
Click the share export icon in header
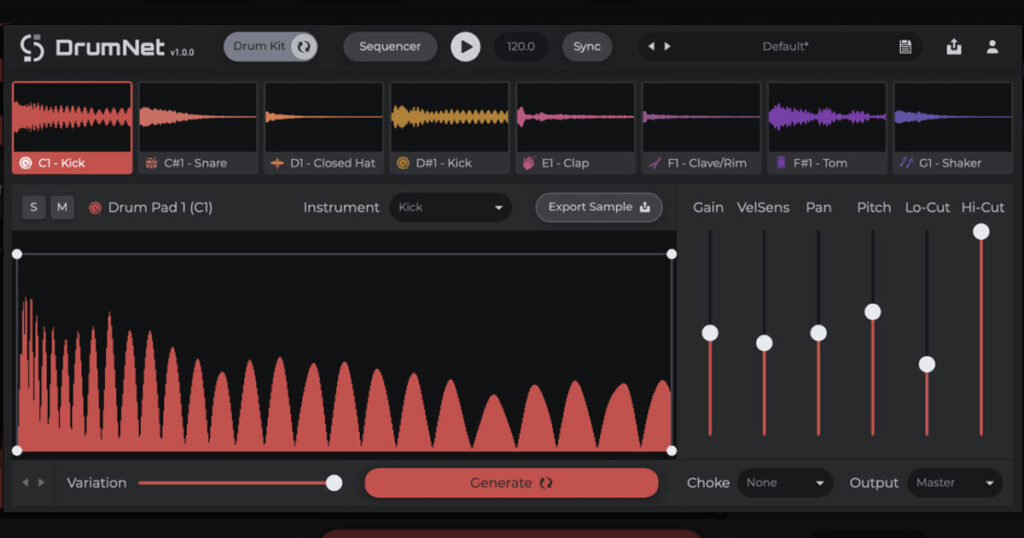tap(954, 47)
